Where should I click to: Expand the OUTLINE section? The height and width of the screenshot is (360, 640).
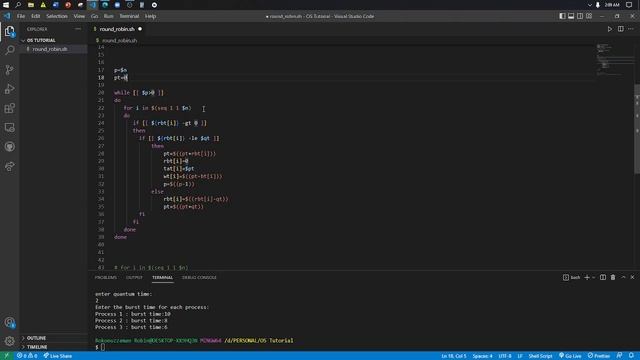(36, 338)
